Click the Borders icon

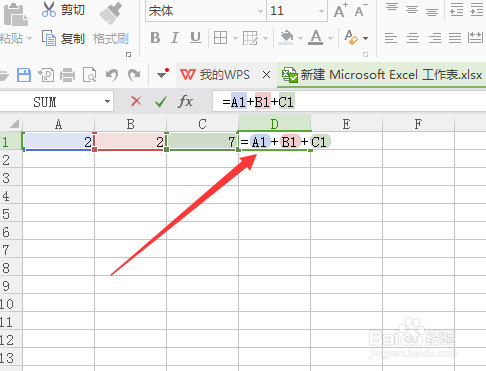(220, 38)
